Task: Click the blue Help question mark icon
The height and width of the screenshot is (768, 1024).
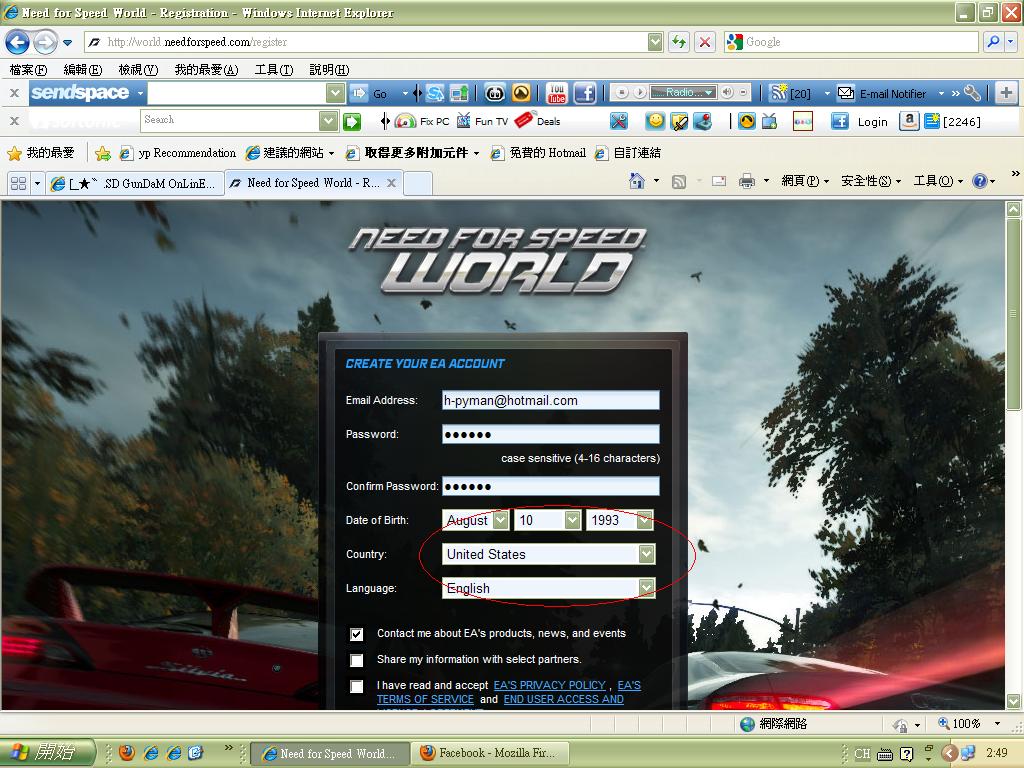Action: [980, 181]
